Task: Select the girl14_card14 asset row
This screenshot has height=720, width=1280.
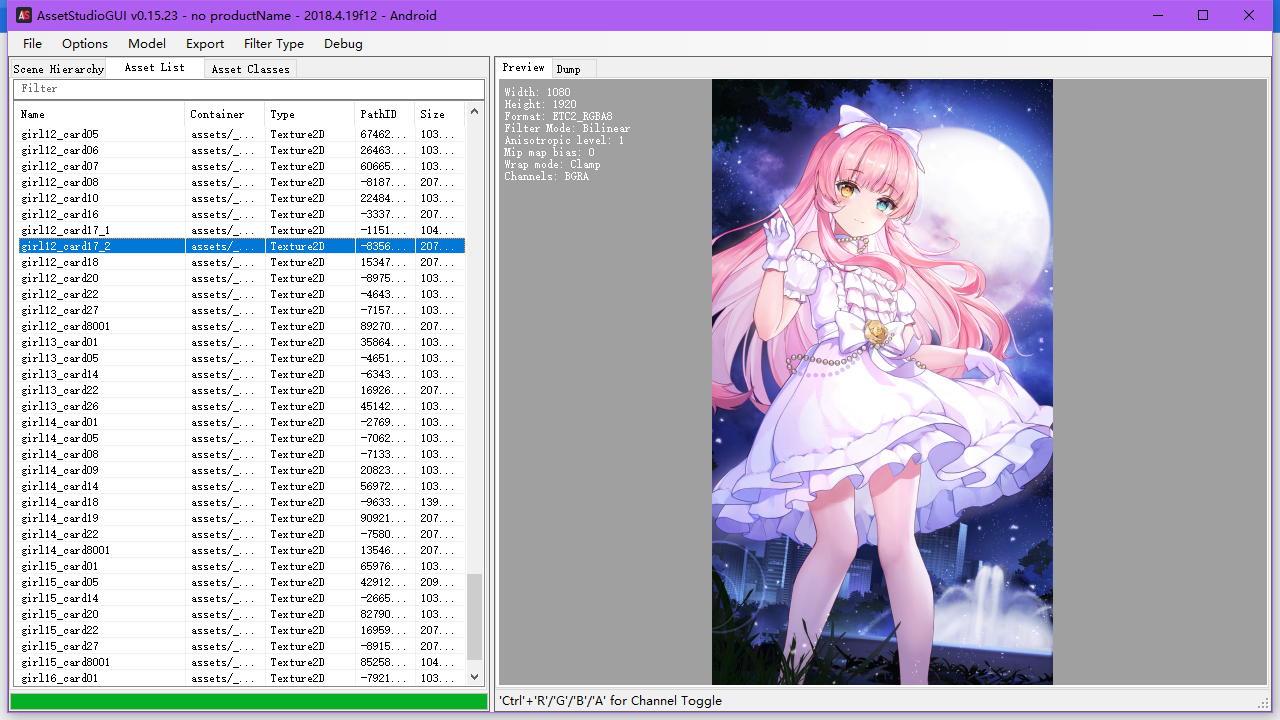Action: click(x=240, y=486)
